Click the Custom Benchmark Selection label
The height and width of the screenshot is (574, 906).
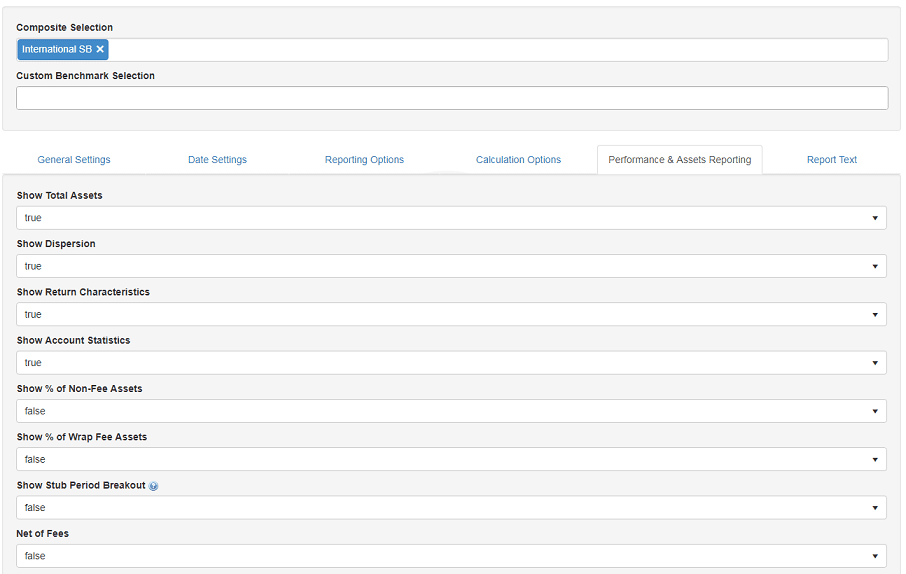click(86, 76)
